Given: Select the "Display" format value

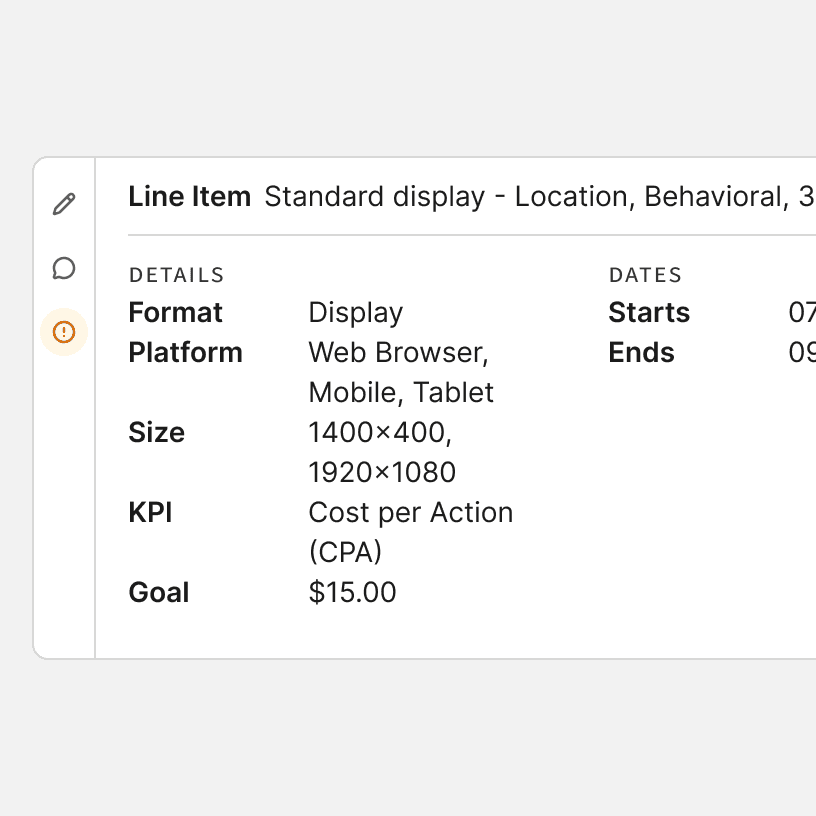Looking at the screenshot, I should [355, 313].
